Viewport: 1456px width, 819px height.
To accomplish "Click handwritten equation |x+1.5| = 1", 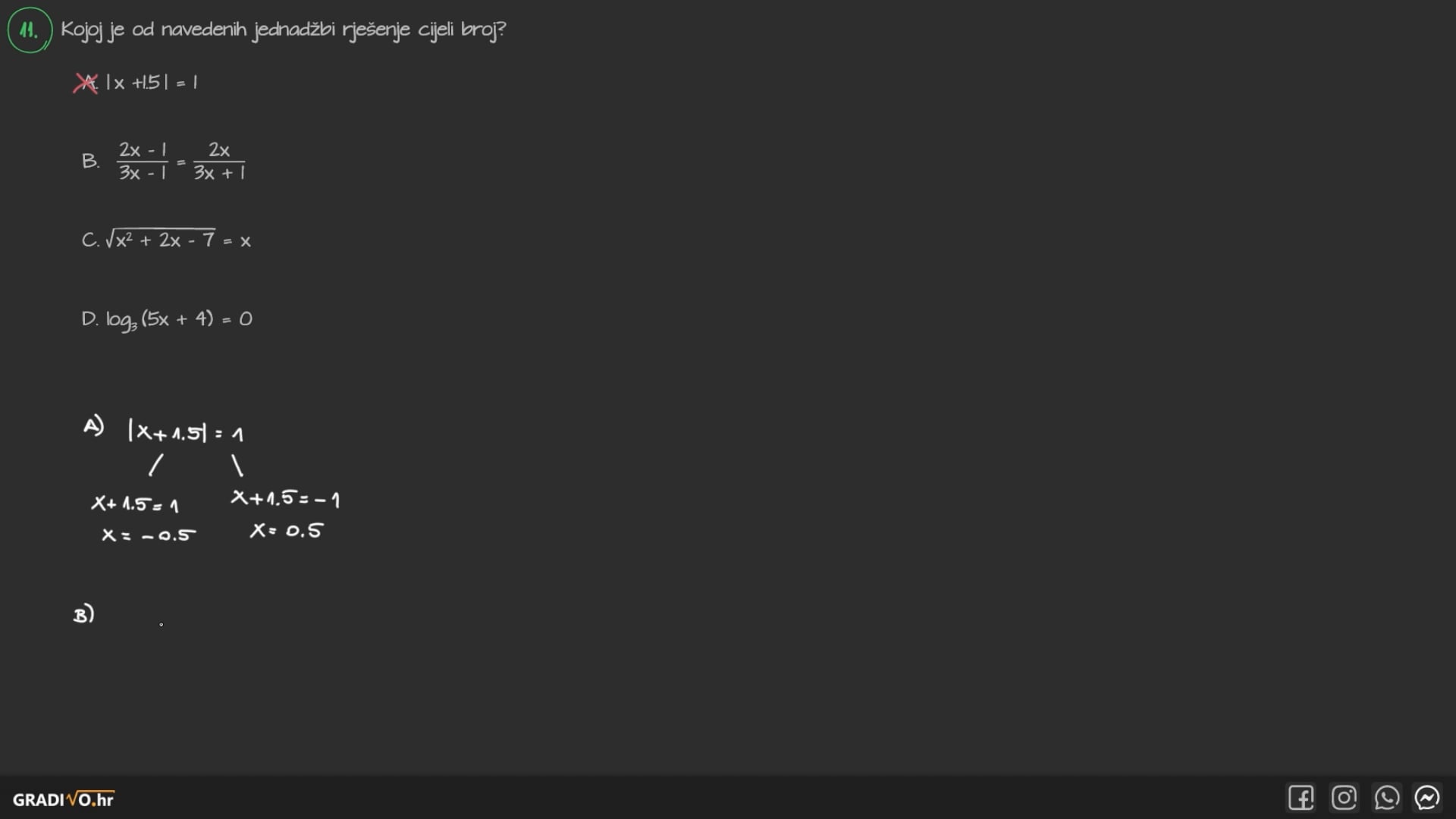I will tap(186, 433).
